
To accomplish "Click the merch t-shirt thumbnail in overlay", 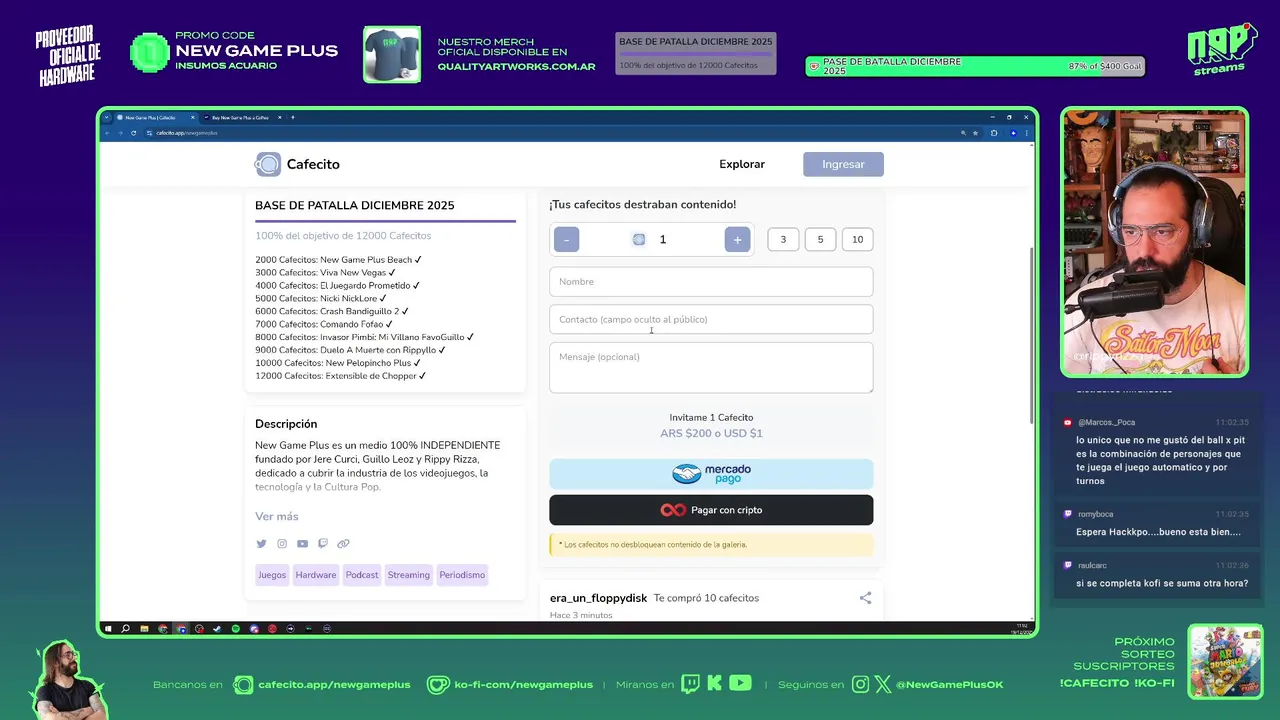I will pos(392,54).
